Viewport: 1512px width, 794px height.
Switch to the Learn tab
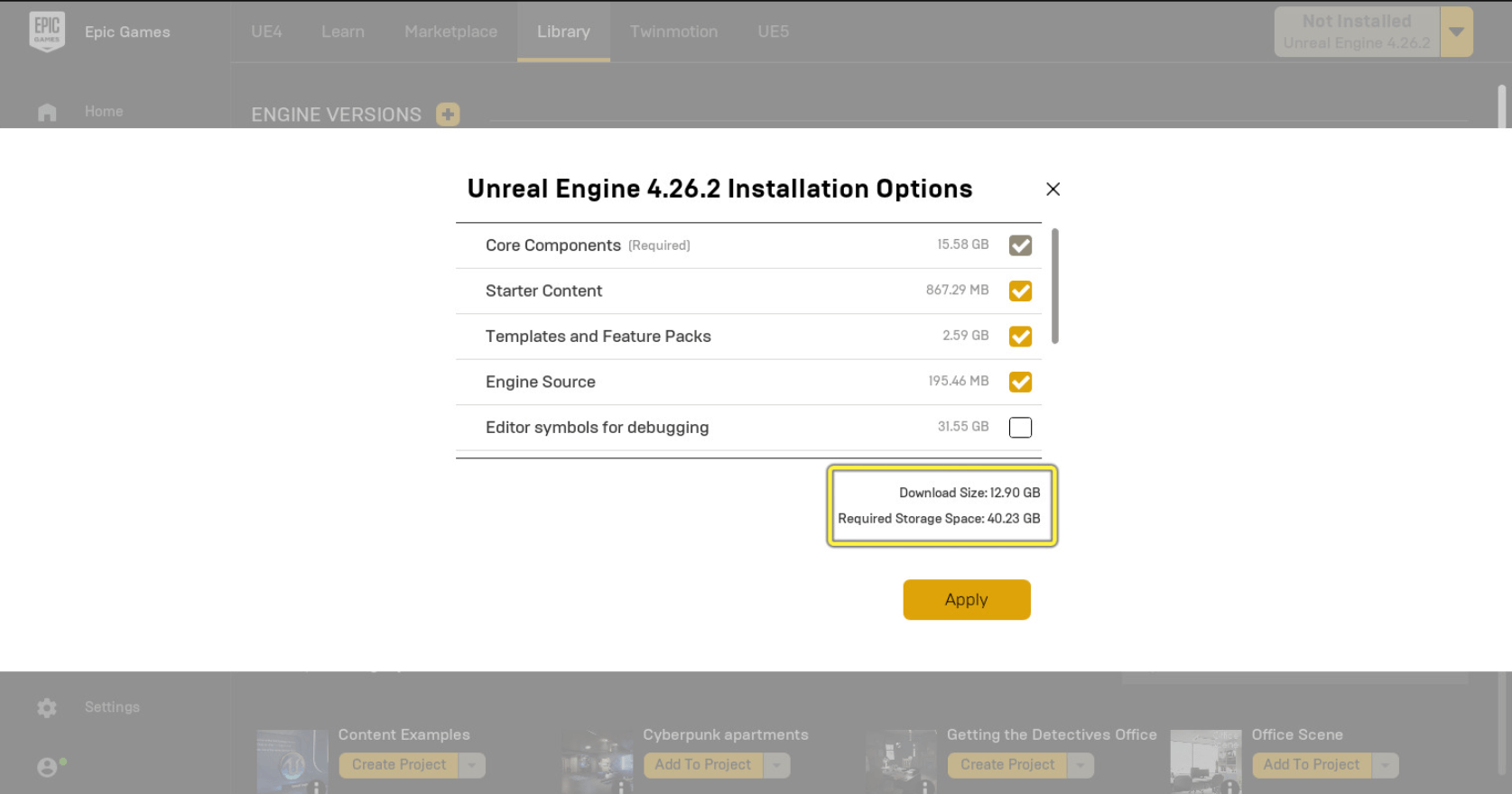343,32
